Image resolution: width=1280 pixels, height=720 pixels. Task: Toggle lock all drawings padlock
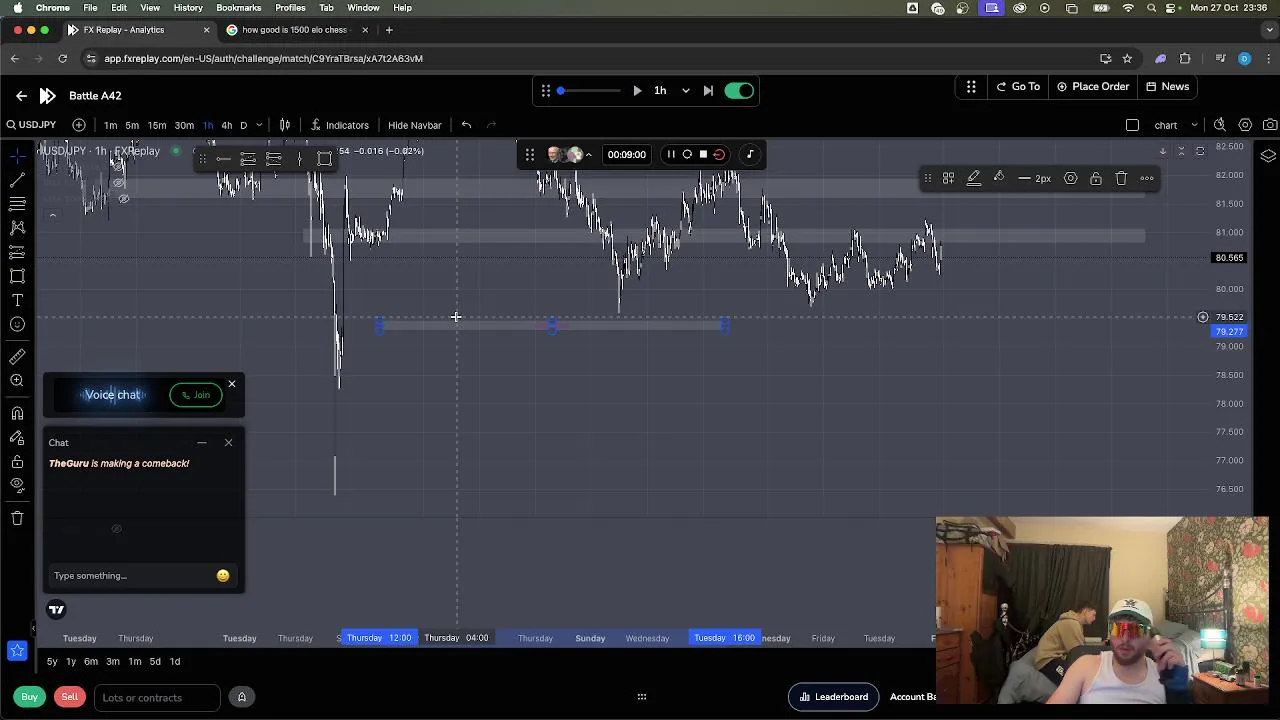click(17, 461)
